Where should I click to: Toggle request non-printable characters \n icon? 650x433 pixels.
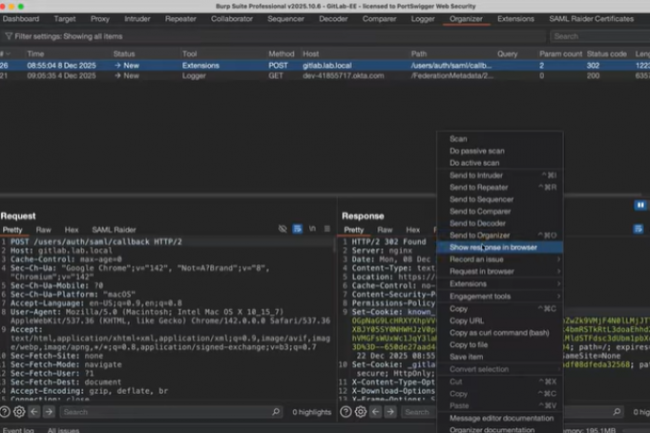312,229
